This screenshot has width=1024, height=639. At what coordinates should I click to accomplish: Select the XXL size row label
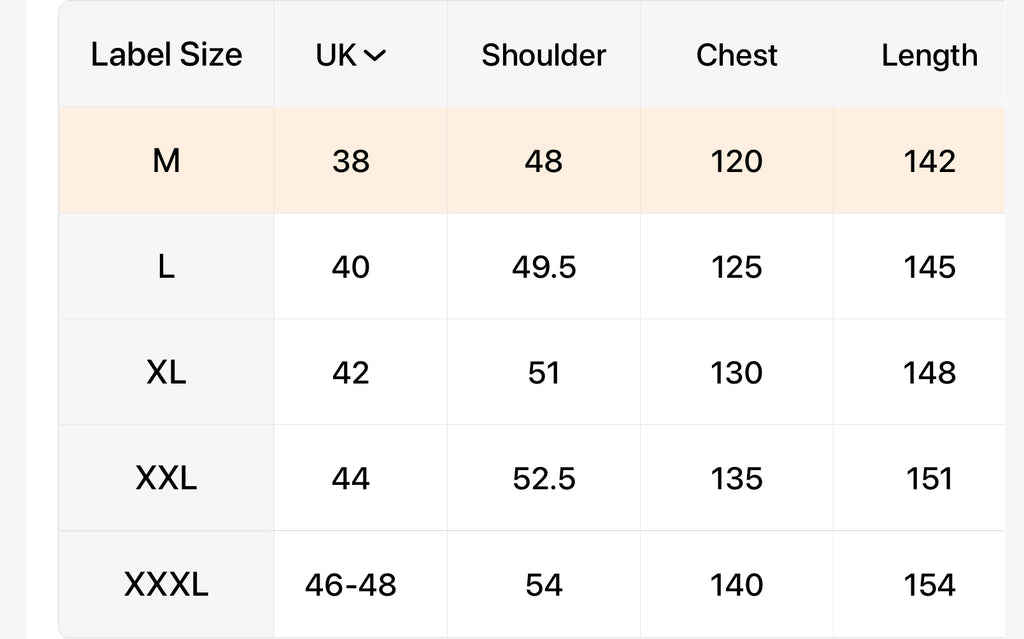167,478
